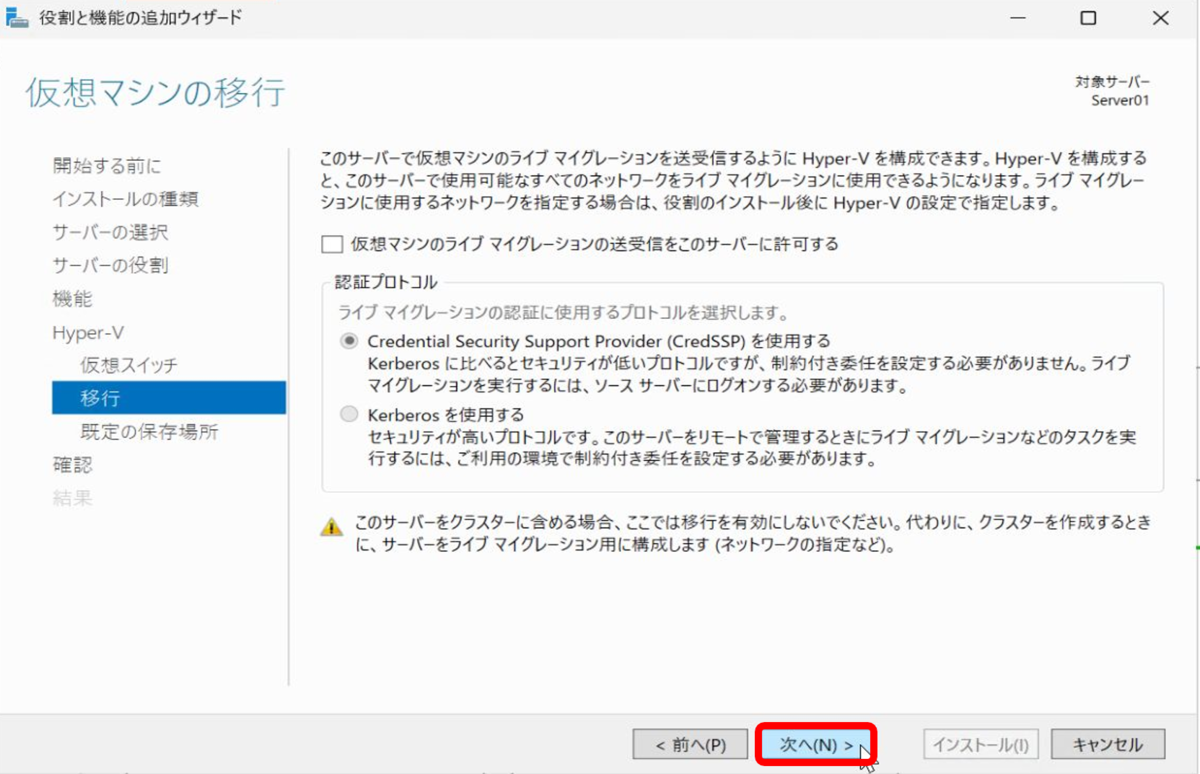
Task: Open the サーバーの選択 step
Action: click(110, 232)
